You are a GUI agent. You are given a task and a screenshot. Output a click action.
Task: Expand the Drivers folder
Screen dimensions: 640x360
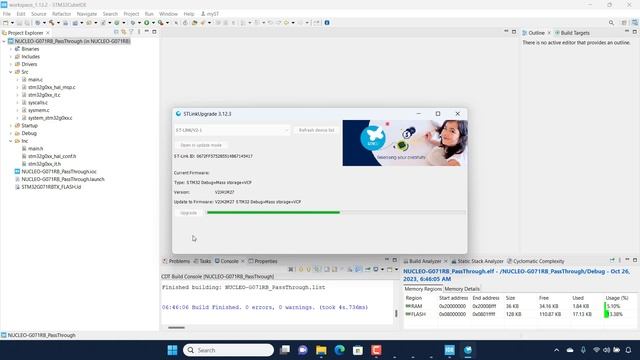(x=11, y=64)
